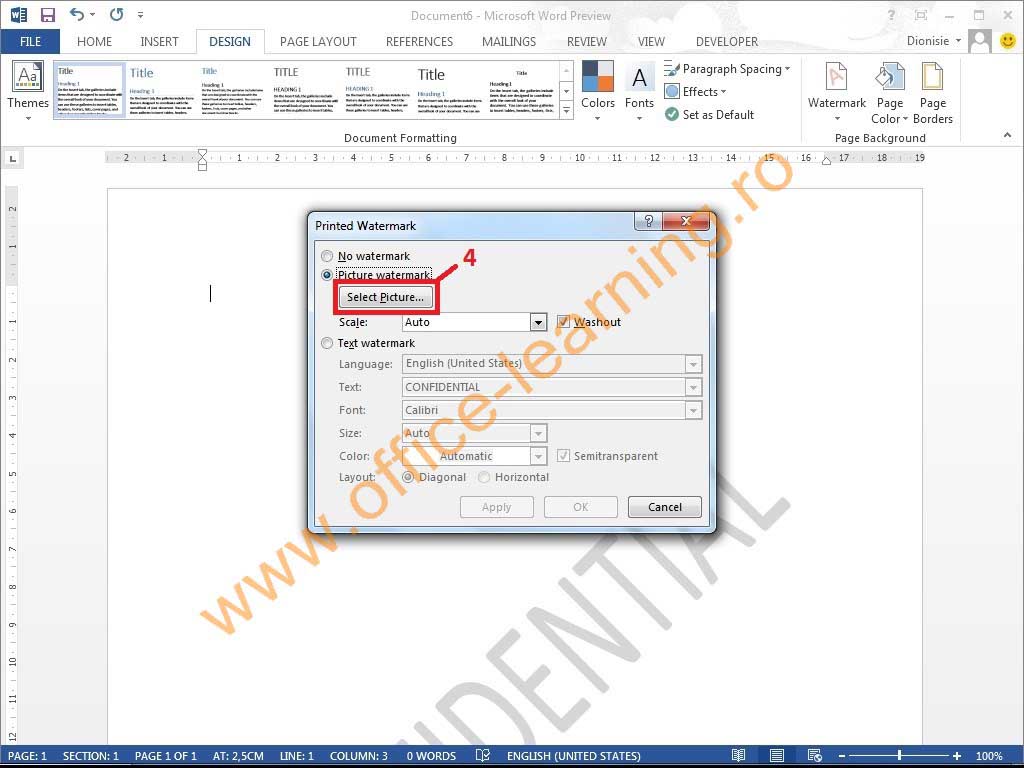Click the Cancel button in the dialog
Viewport: 1024px width, 768px height.
click(665, 507)
